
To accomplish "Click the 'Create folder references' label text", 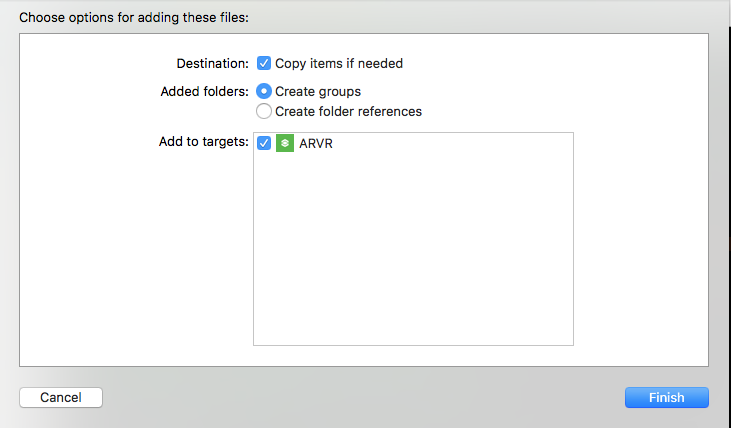I will tap(348, 111).
